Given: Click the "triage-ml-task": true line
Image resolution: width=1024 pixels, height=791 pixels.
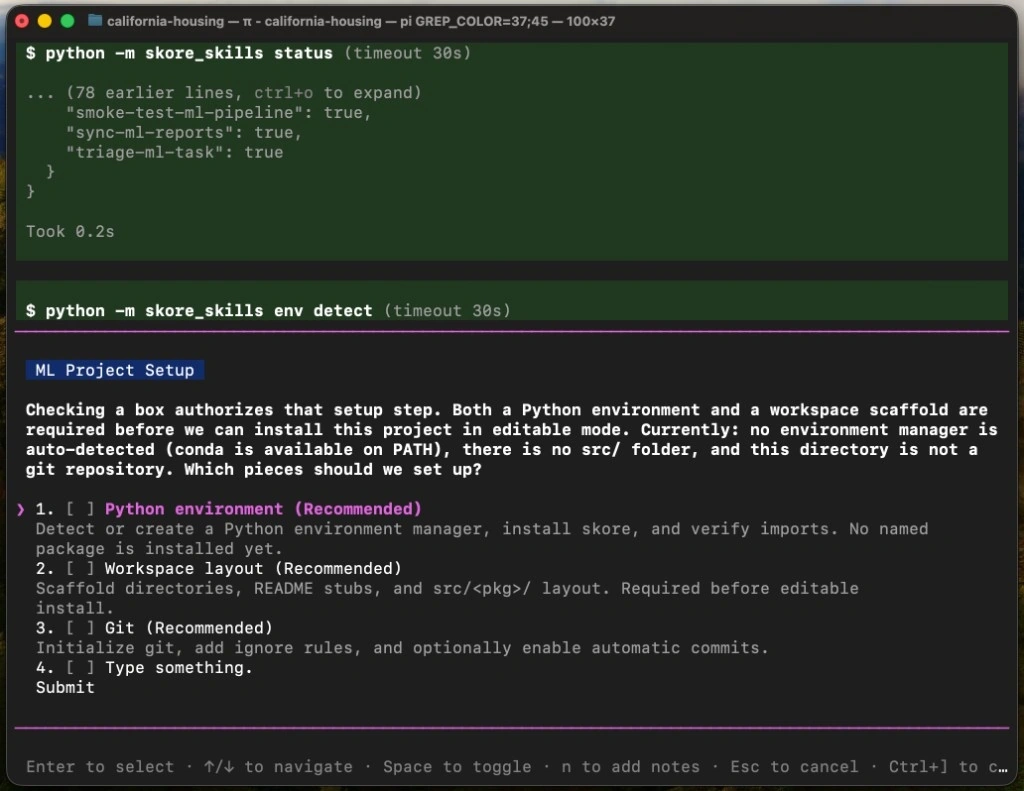Looking at the screenshot, I should tap(174, 152).
